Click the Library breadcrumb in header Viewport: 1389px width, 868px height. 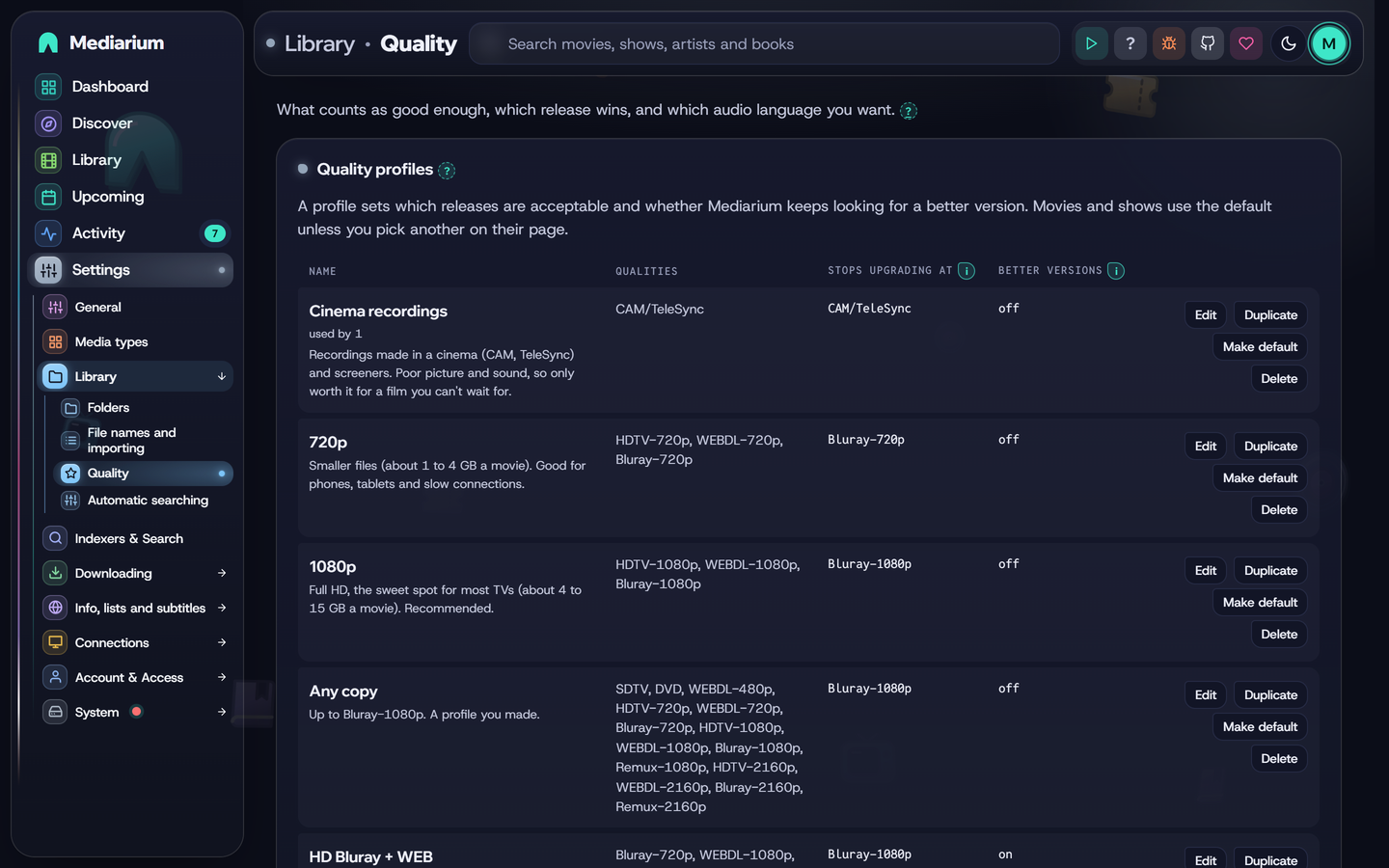(319, 43)
